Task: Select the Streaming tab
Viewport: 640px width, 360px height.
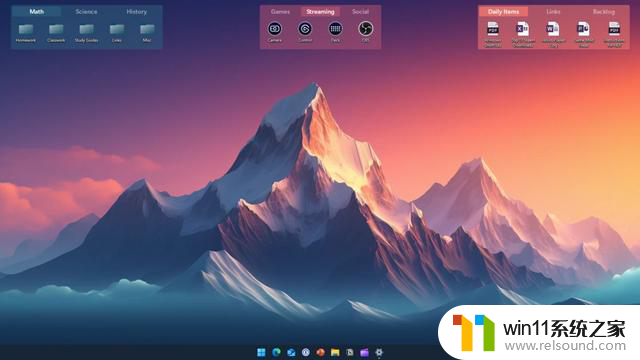Action: (x=320, y=11)
